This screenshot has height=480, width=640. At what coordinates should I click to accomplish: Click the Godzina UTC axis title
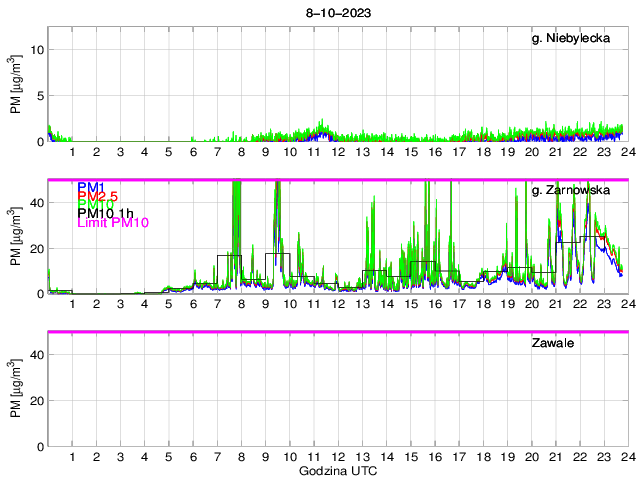(x=337, y=470)
